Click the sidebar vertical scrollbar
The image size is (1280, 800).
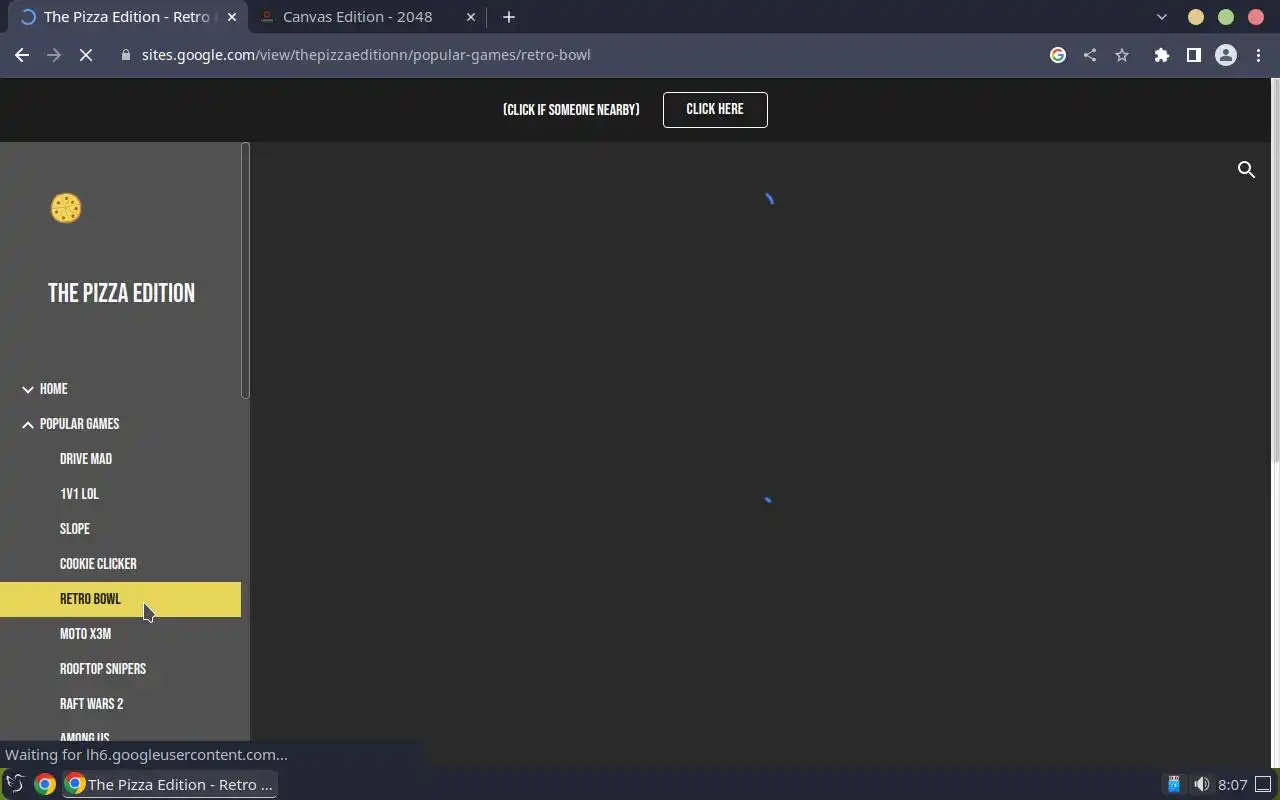coord(245,270)
